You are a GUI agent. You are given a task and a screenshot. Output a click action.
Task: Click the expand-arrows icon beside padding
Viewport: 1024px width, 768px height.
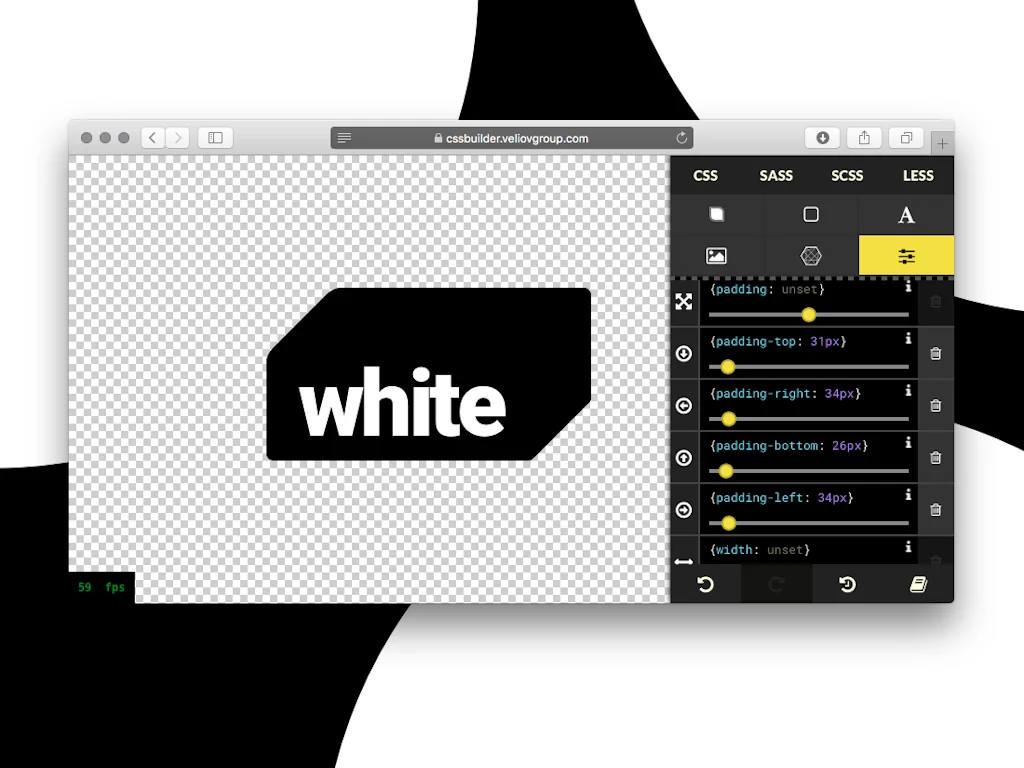(684, 301)
